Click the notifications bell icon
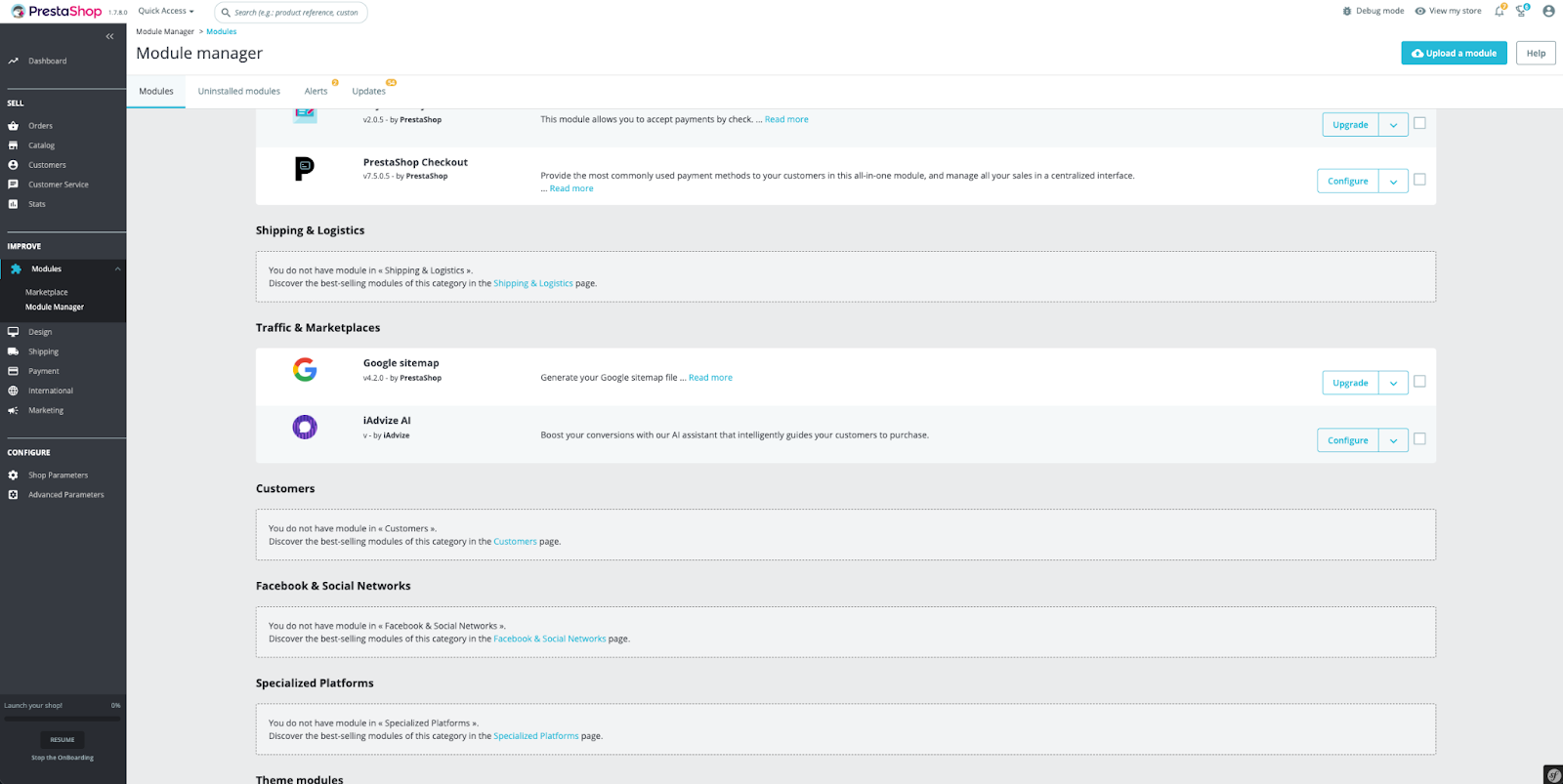Viewport: 1563px width, 784px height. point(1499,12)
